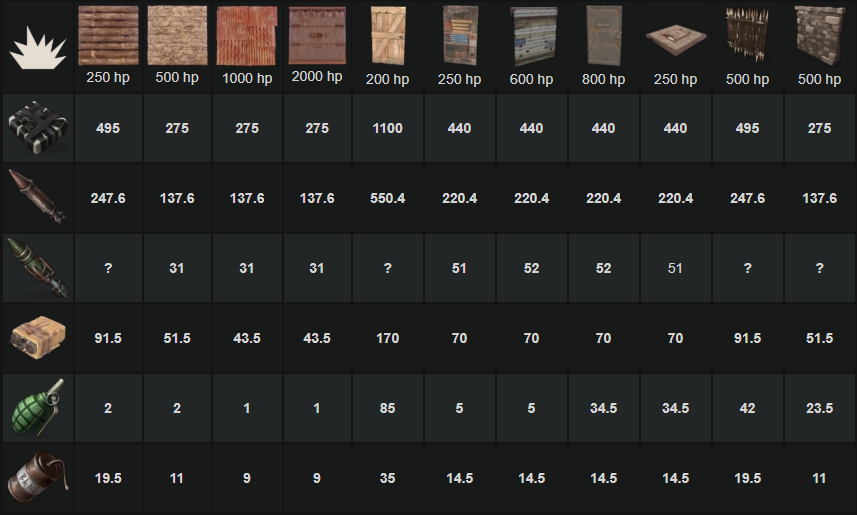Click the white explosion burst icon
857x515 pixels.
pos(38,50)
